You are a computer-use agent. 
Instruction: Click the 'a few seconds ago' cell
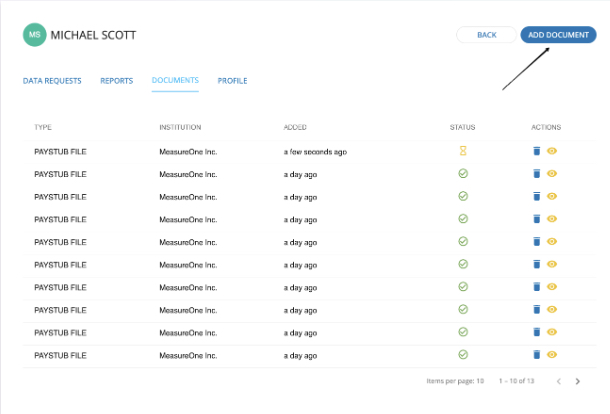(x=315, y=152)
